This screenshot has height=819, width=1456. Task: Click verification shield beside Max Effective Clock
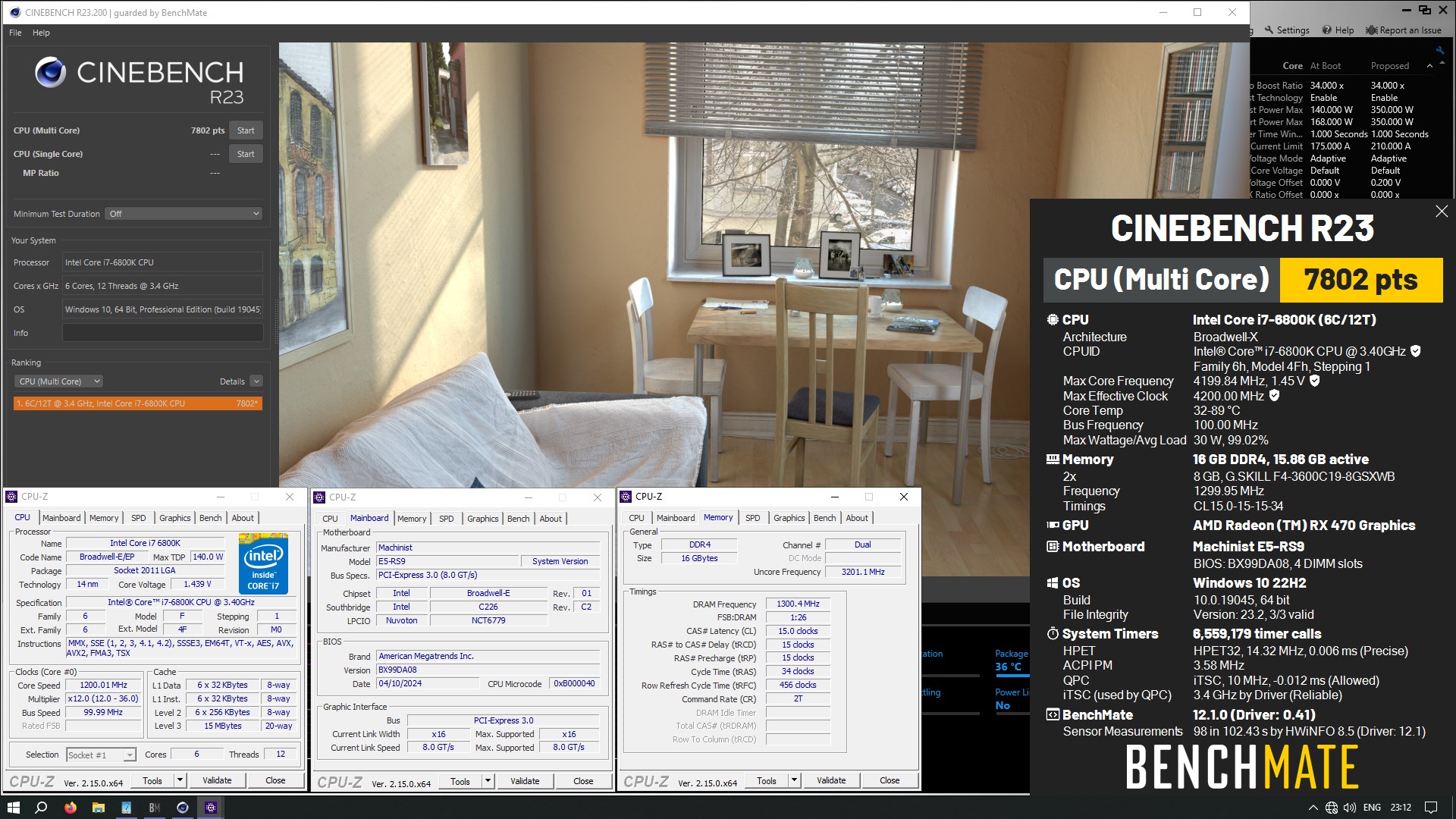[1275, 396]
